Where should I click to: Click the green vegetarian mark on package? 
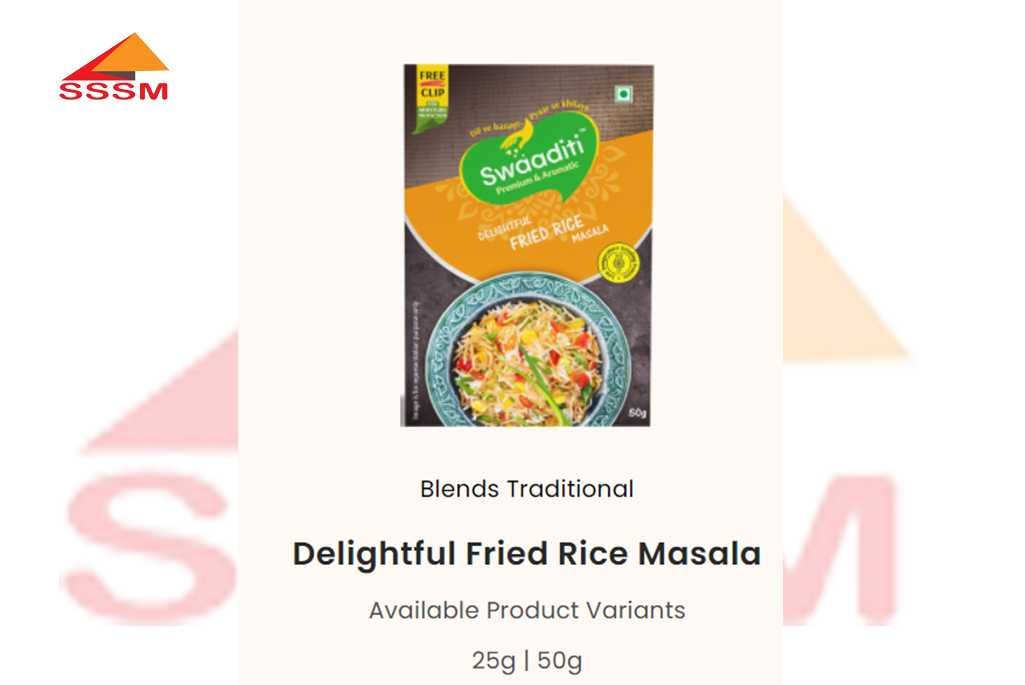(624, 94)
